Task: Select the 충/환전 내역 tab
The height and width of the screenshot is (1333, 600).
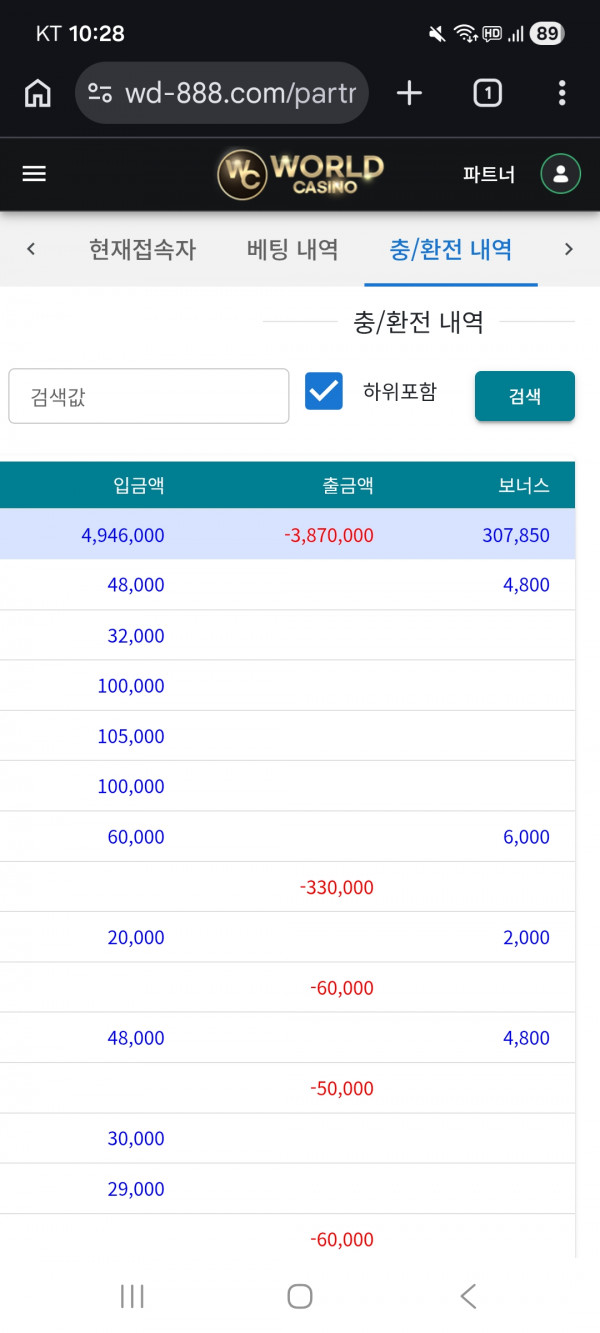Action: pos(450,249)
